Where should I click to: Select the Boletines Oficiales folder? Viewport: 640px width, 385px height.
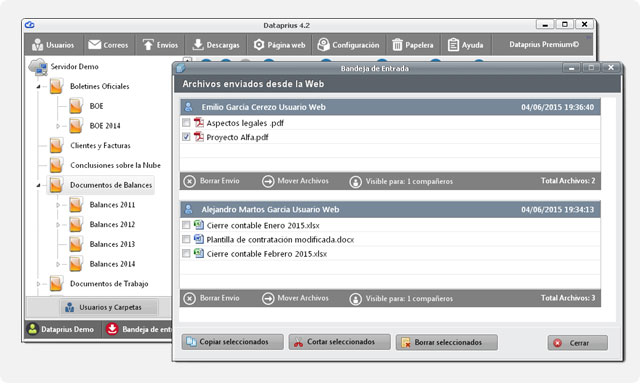pos(99,86)
